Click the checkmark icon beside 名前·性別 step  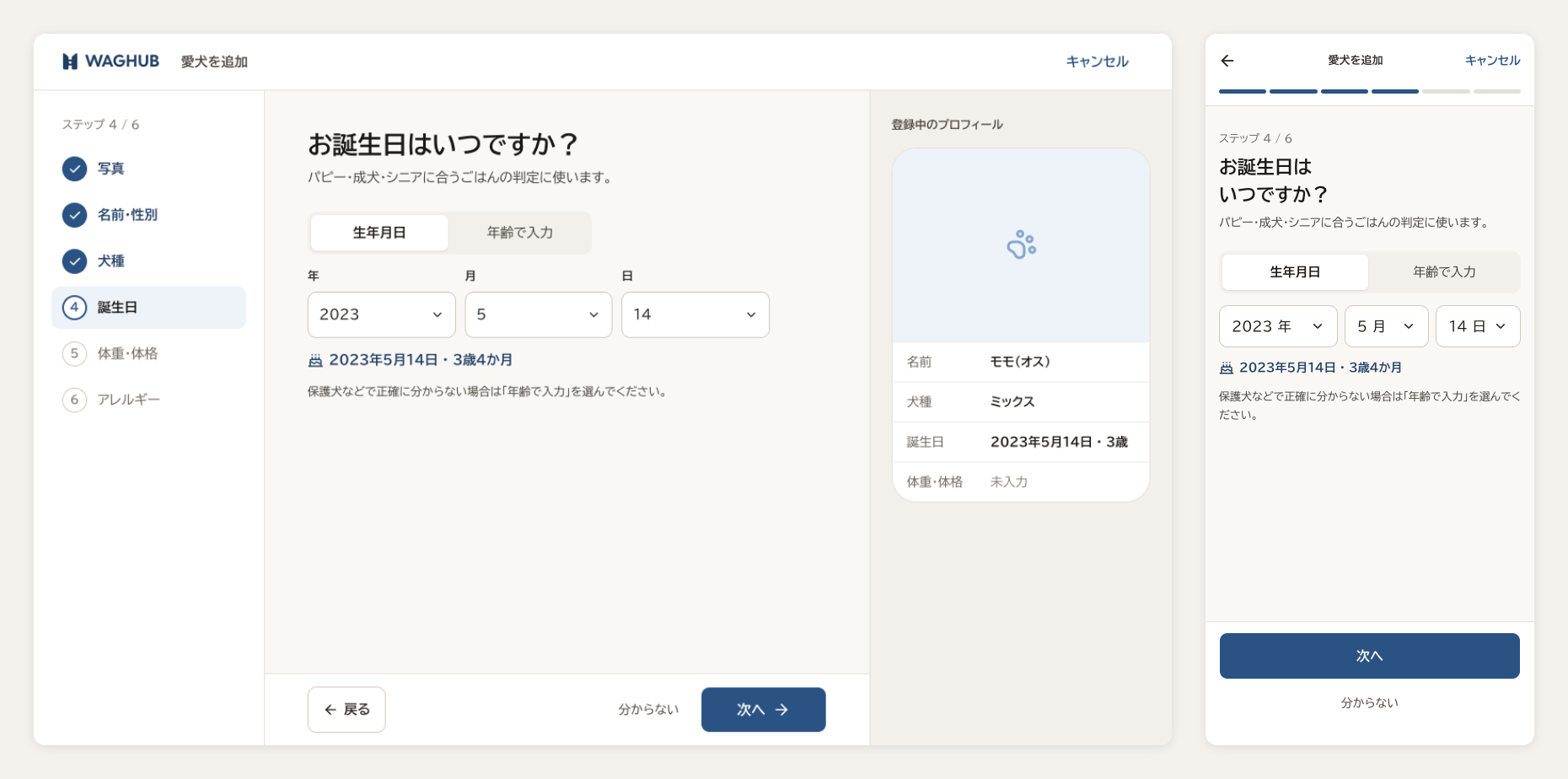coord(74,215)
